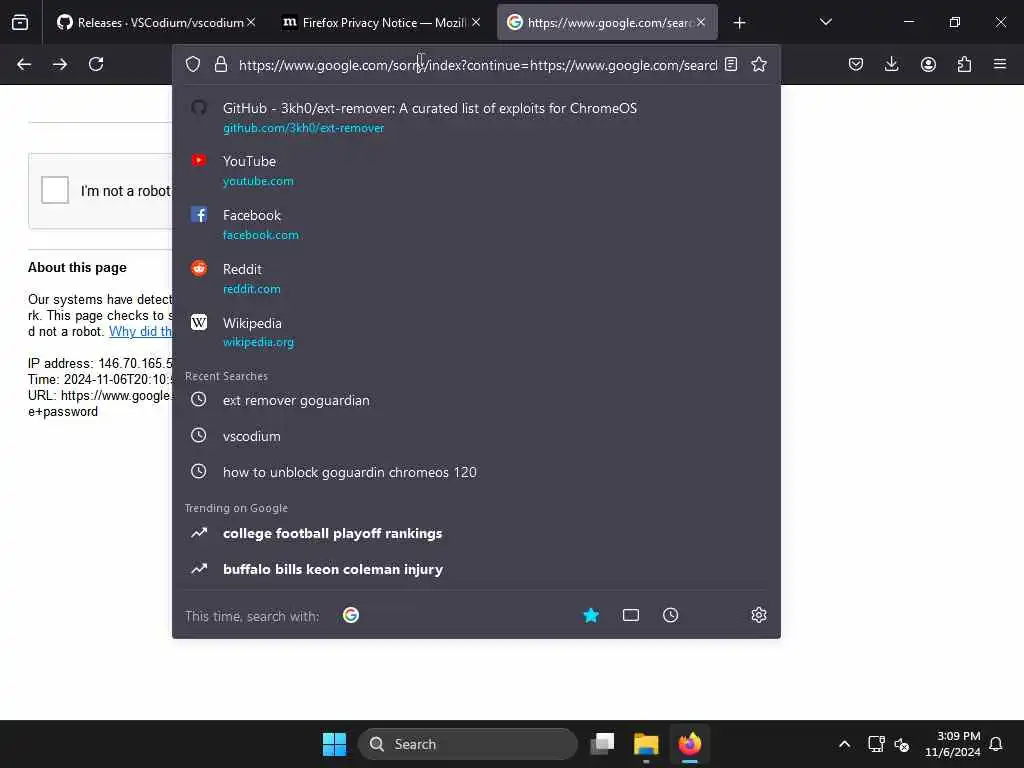Open the Reddit suggestion
1024x768 pixels.
pyautogui.click(x=476, y=278)
